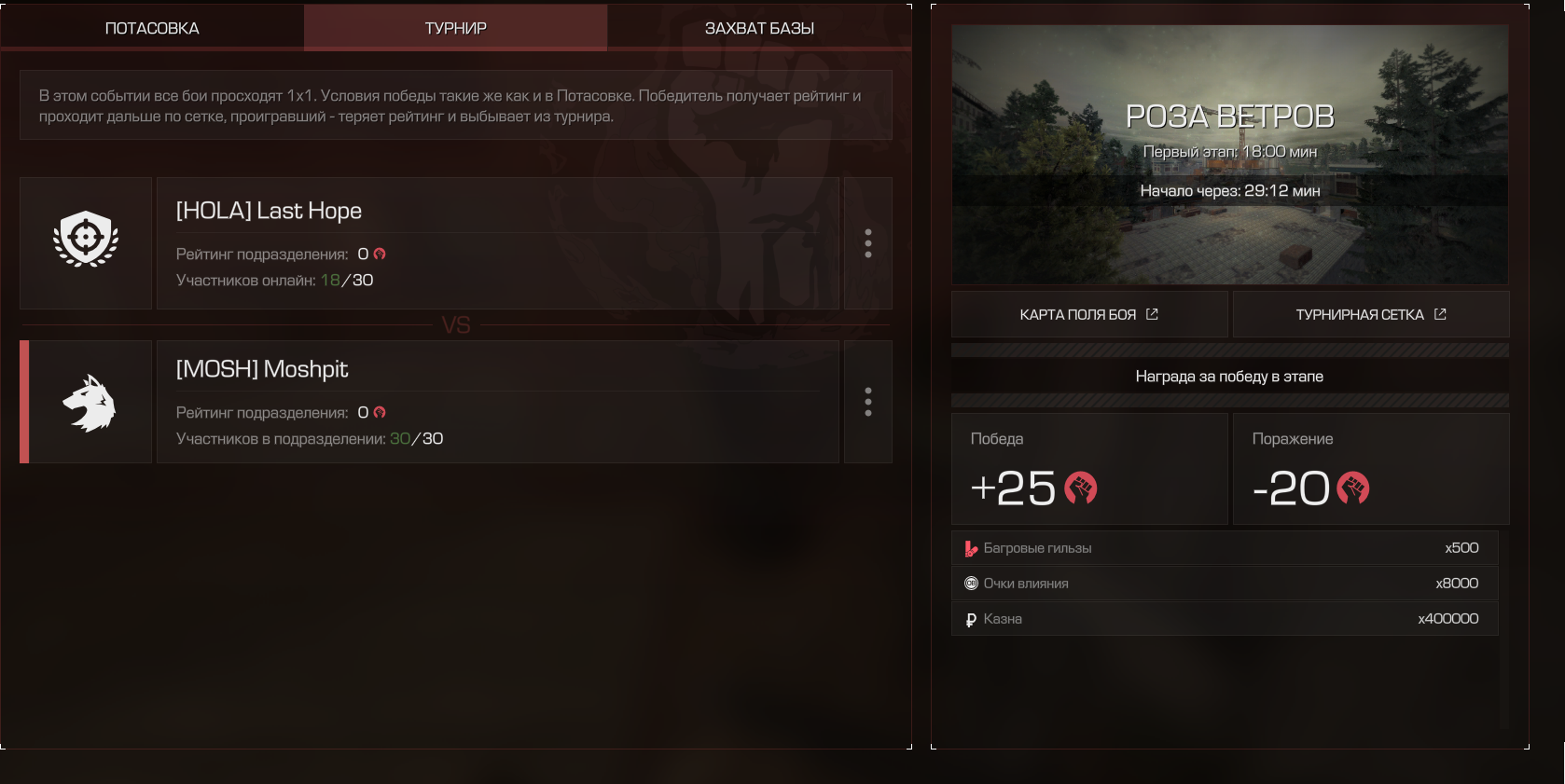Click the Last Hope crosshair shield emblem
Screen dimensions: 1565x784
86,239
